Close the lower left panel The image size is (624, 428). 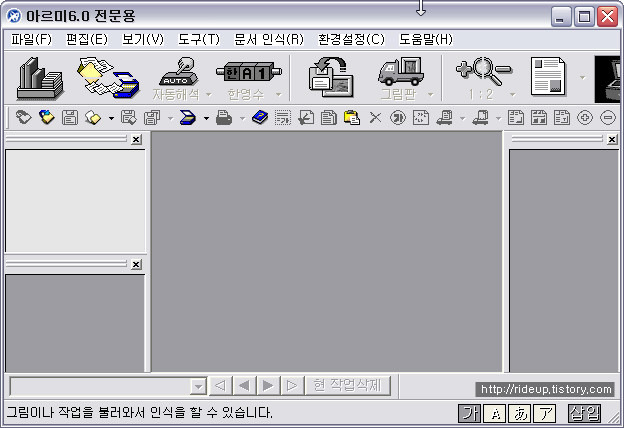pyautogui.click(x=136, y=264)
